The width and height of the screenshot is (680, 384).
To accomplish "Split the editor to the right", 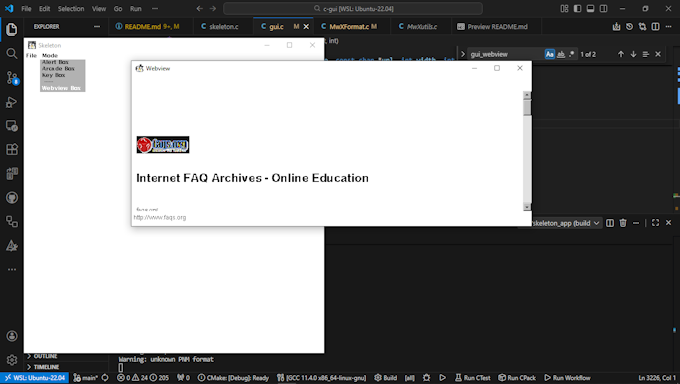I will point(655,26).
